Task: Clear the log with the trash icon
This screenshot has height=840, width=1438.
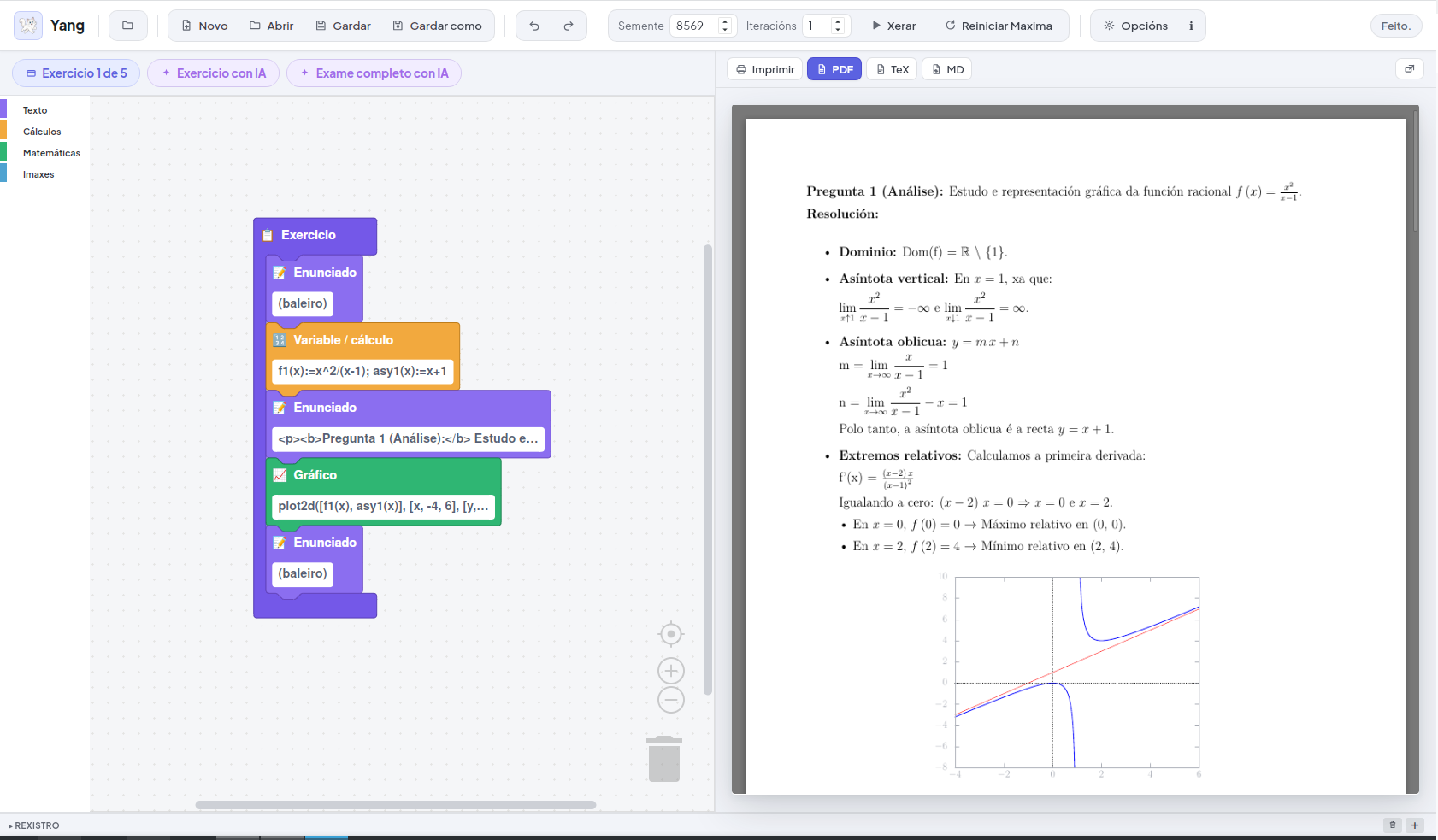Action: coord(1393,825)
